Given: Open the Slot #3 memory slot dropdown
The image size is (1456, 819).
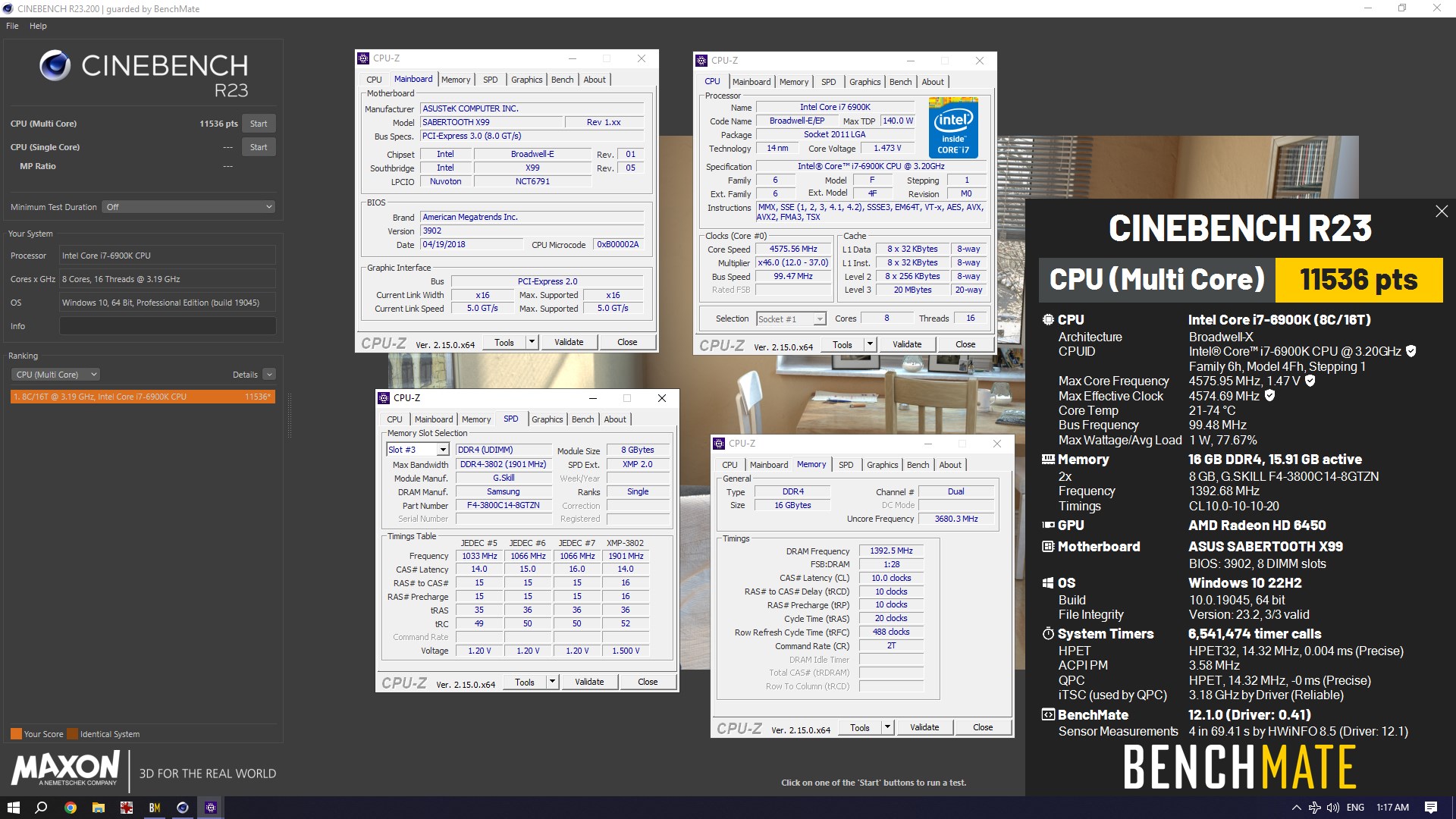Looking at the screenshot, I should tap(418, 450).
